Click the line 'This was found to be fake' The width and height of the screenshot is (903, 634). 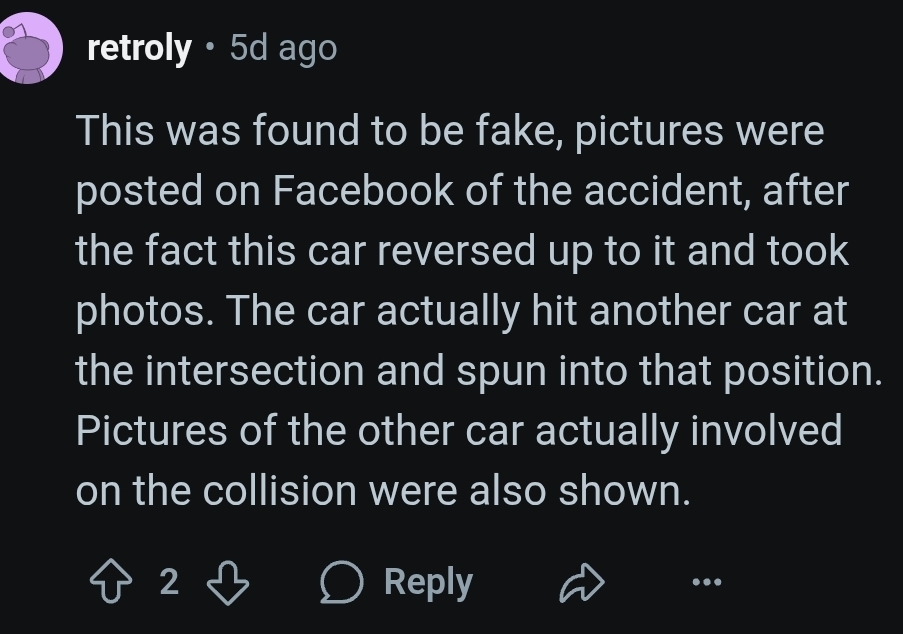[319, 130]
